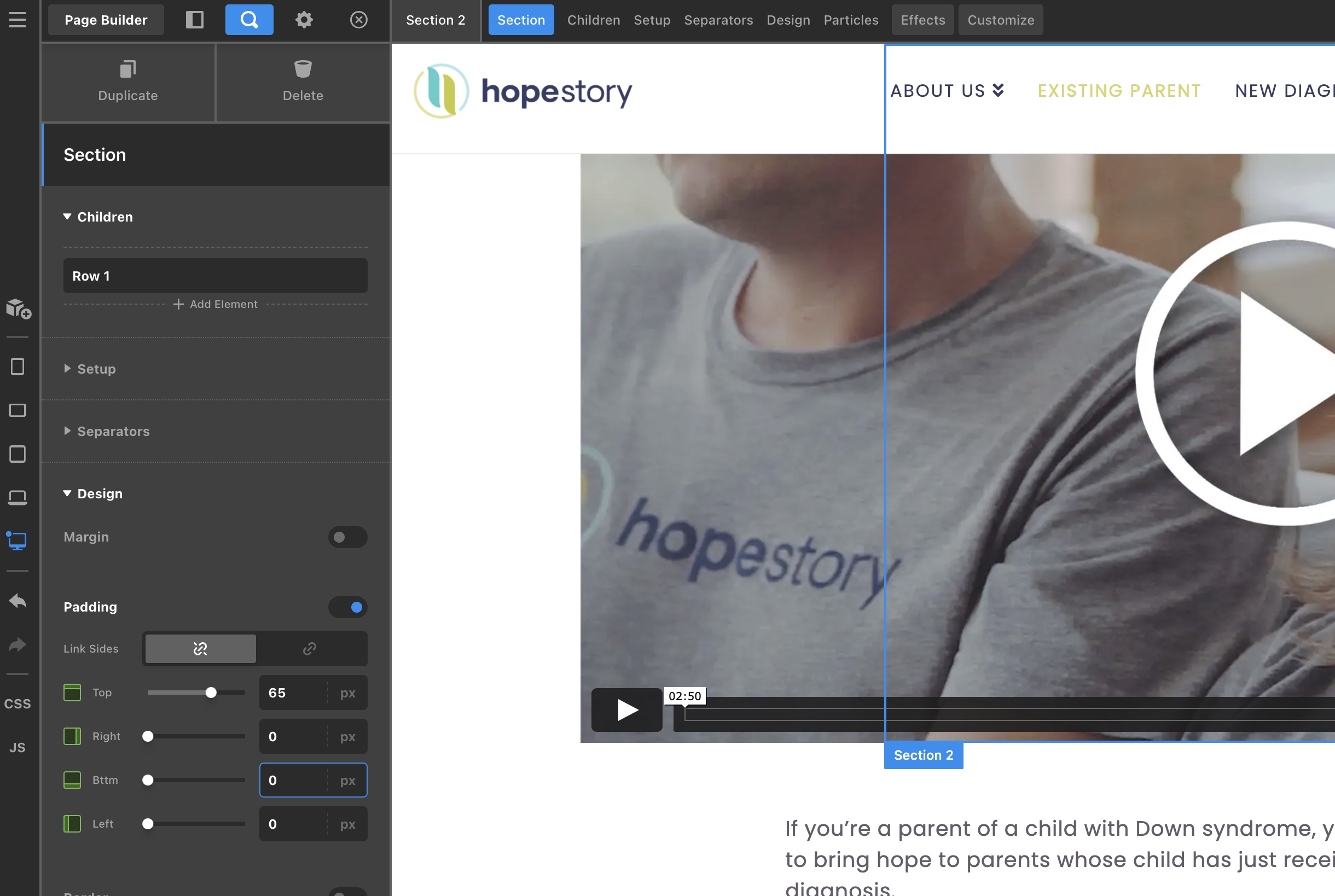The image size is (1335, 896).
Task: Click the Top padding slider handle
Action: pos(211,693)
